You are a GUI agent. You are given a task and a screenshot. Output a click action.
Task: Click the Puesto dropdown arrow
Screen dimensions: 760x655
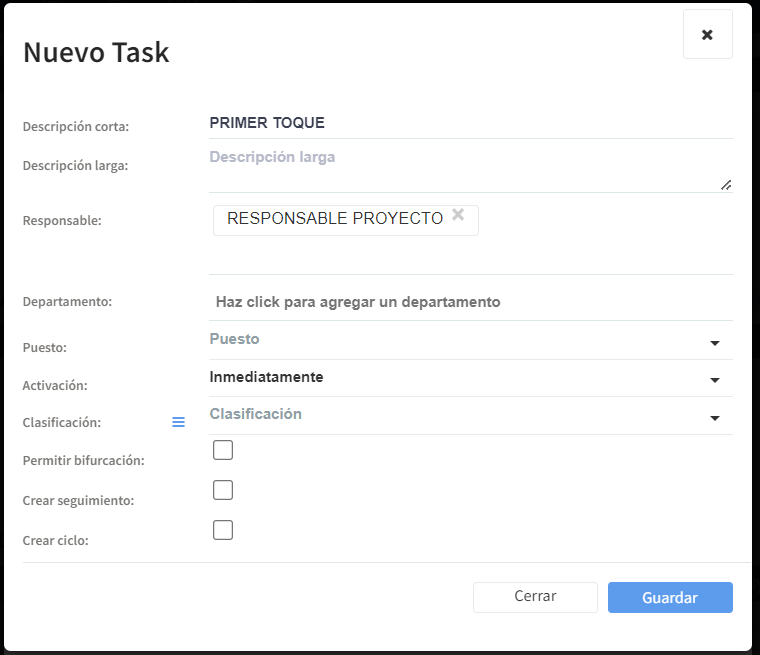(714, 343)
